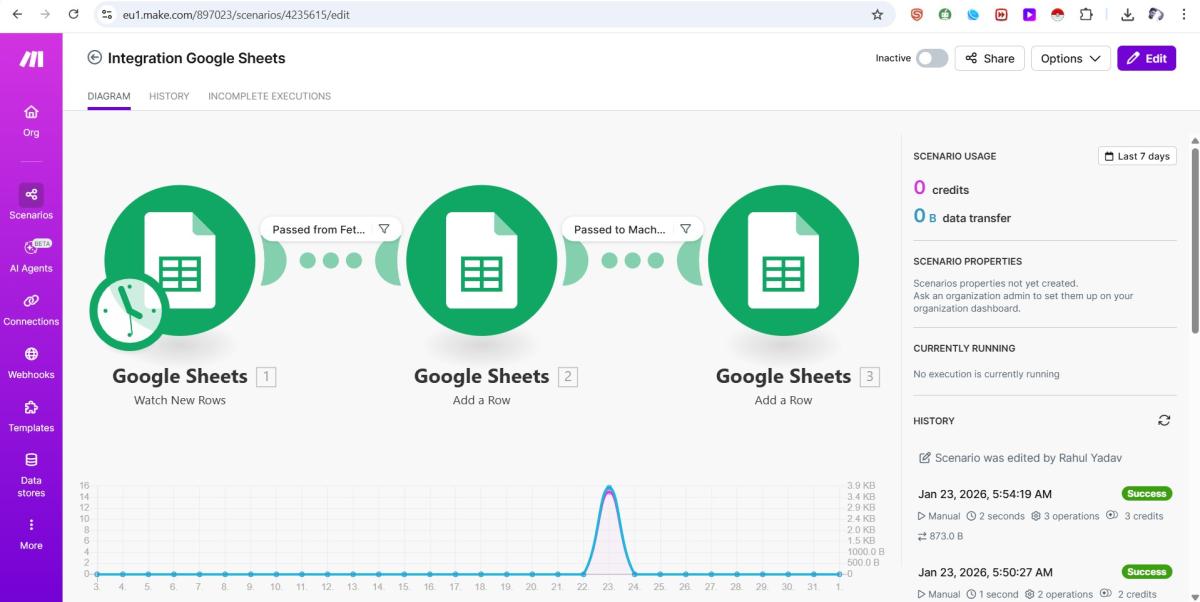The image size is (1200, 602).
Task: Open Webhooks from the sidebar
Action: point(31,362)
